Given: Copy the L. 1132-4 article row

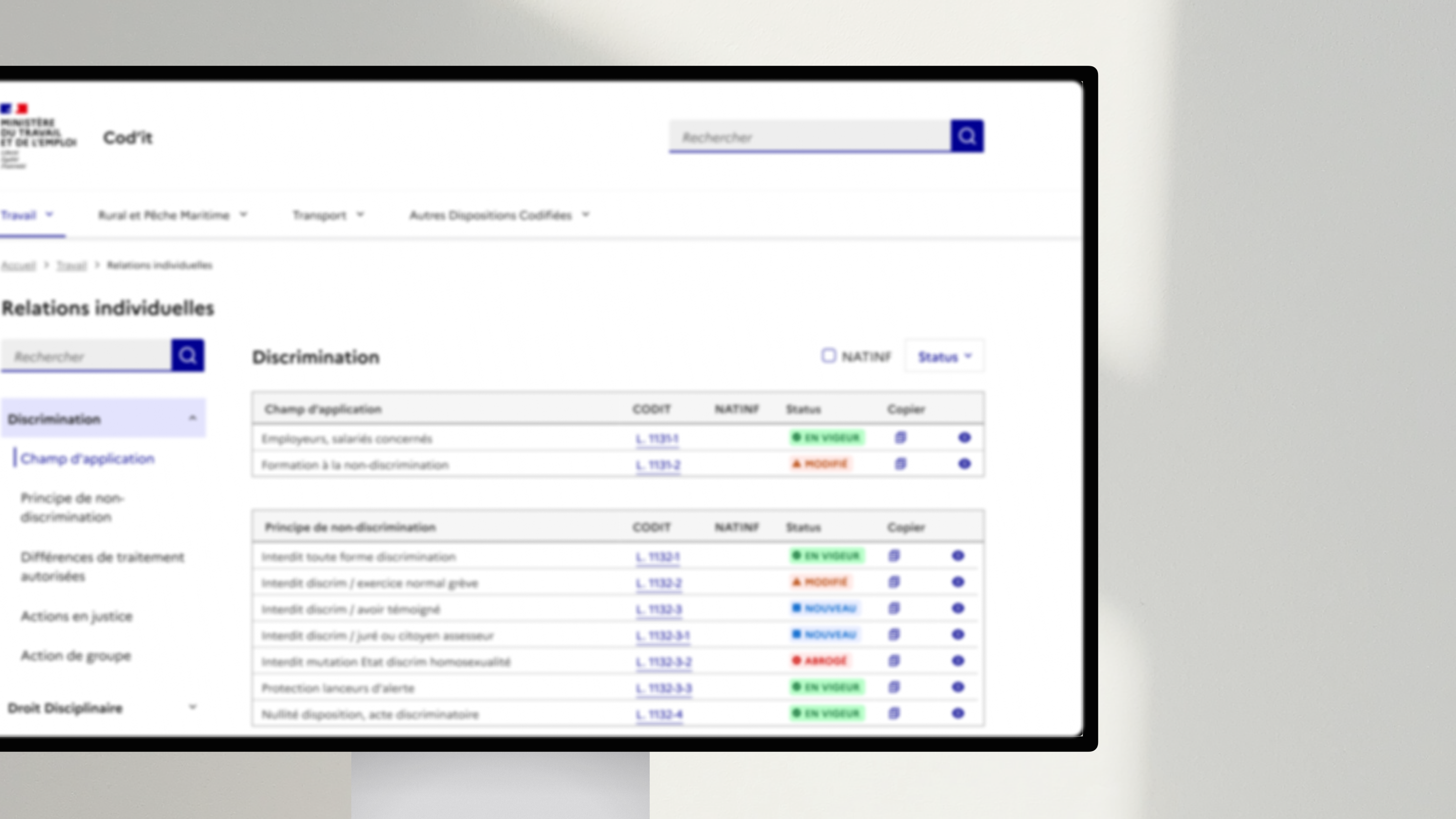Looking at the screenshot, I should click(x=894, y=713).
